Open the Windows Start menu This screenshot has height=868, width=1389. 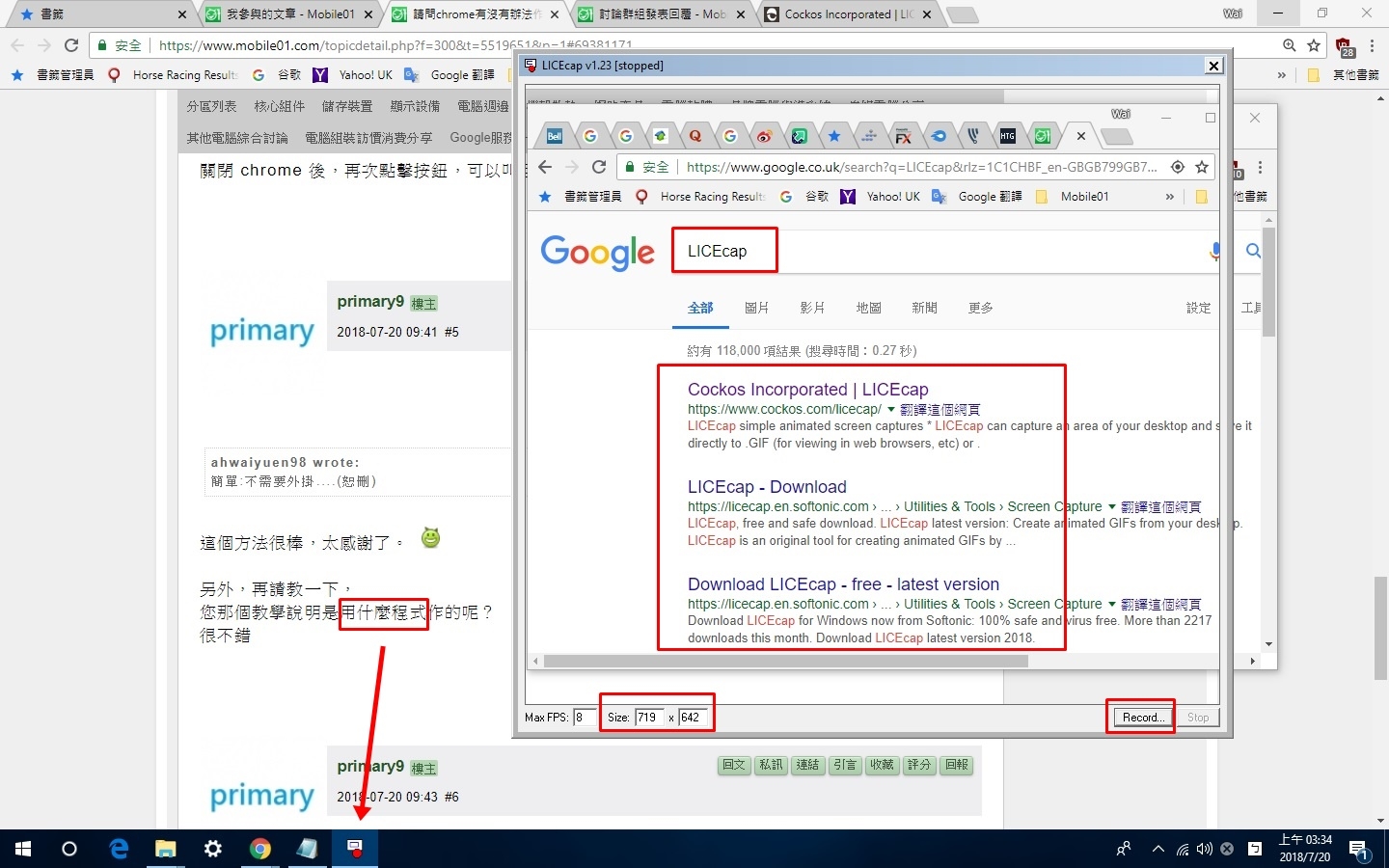coord(23,849)
